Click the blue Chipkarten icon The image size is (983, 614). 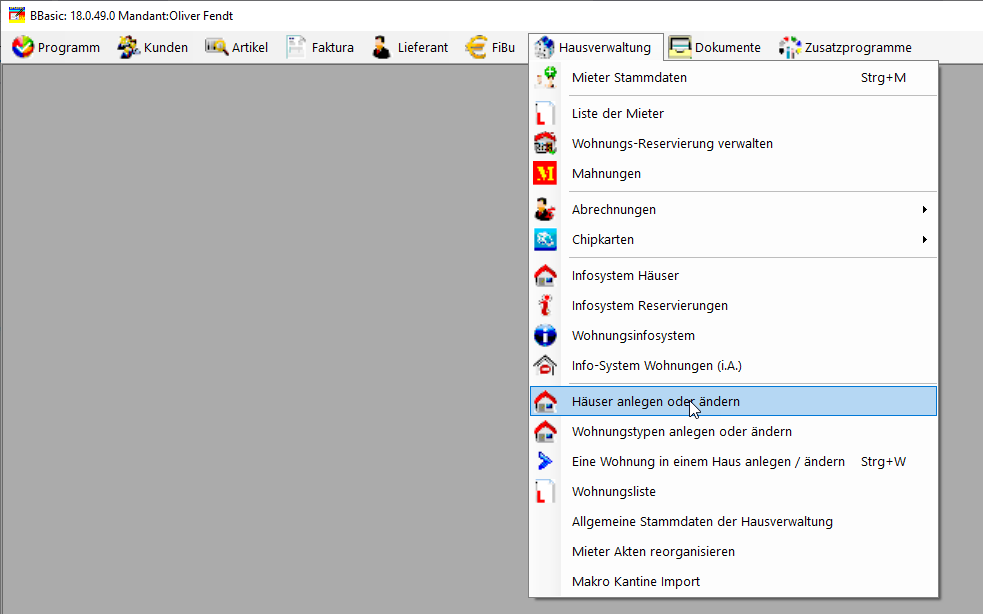tap(545, 240)
